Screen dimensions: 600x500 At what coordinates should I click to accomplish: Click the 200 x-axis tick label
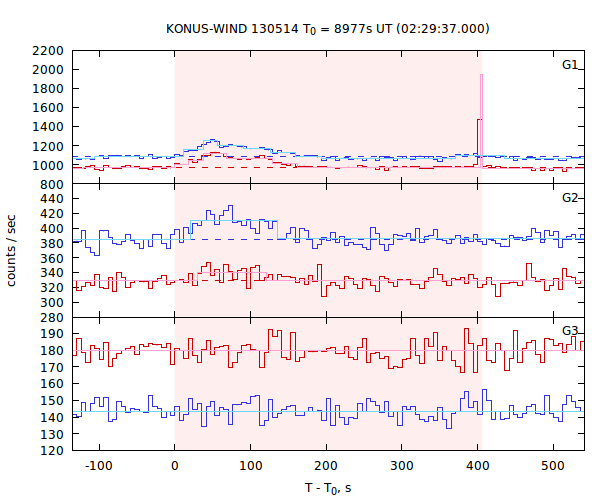click(326, 466)
